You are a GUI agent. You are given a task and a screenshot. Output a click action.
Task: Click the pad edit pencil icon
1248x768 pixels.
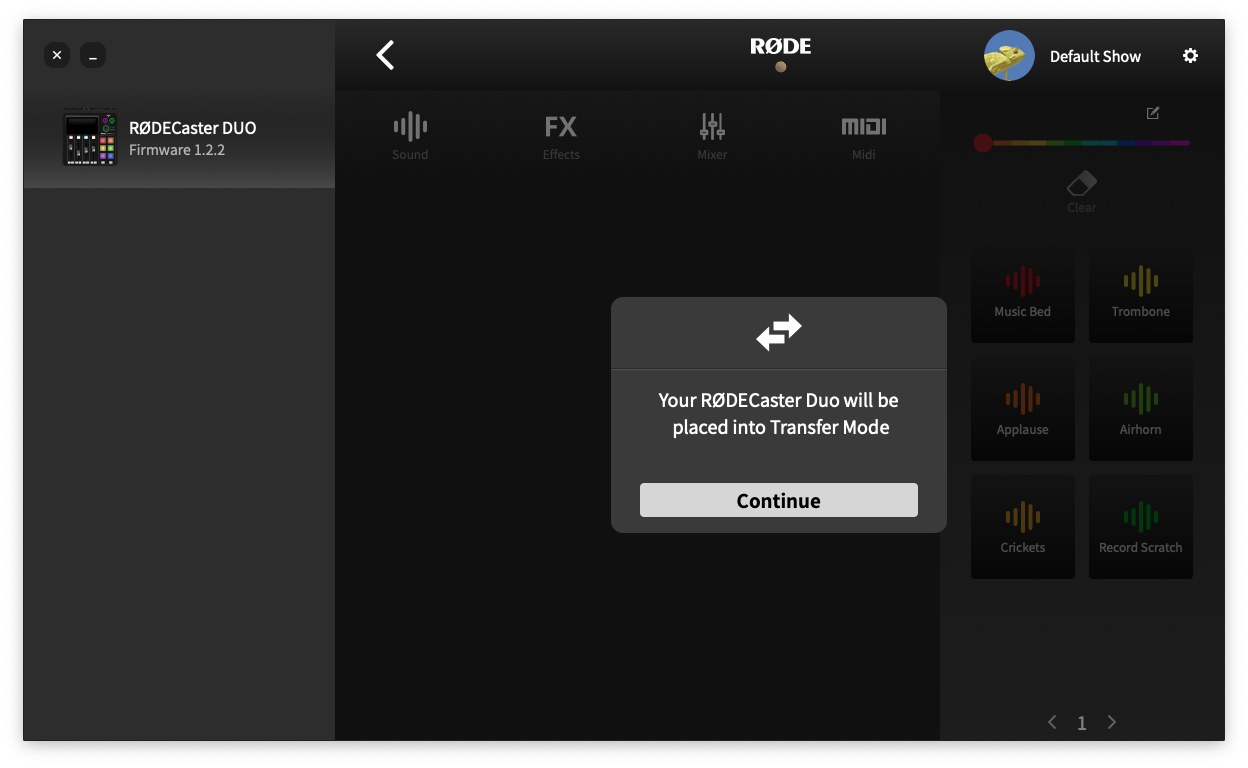pos(1153,113)
